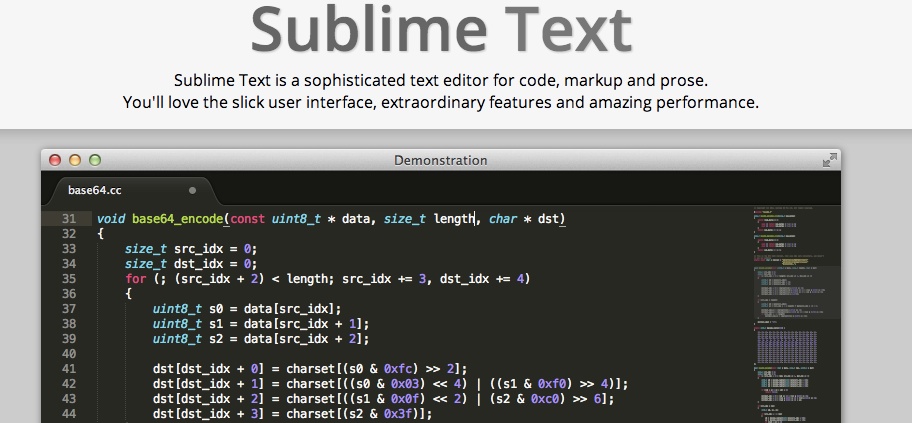Click 'src_idx = 0;' on line 33
The height and width of the screenshot is (423, 912).
(x=215, y=249)
